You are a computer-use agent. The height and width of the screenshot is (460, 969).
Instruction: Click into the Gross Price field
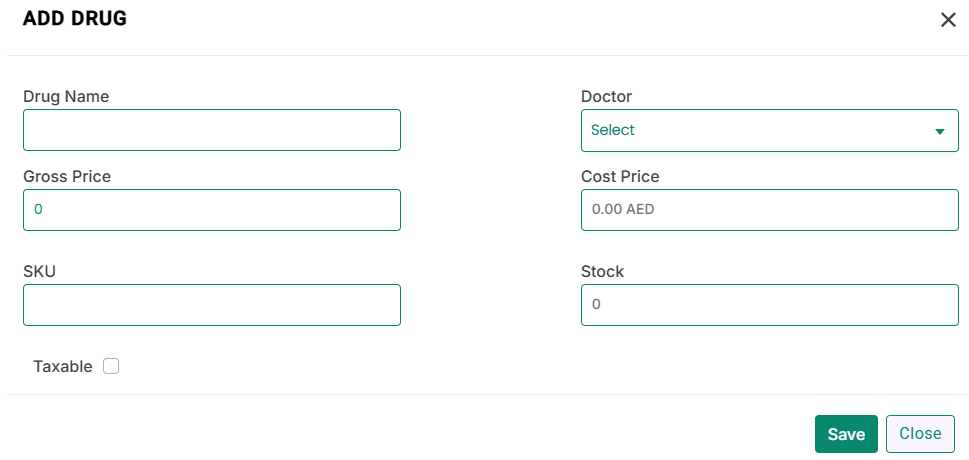pyautogui.click(x=212, y=210)
